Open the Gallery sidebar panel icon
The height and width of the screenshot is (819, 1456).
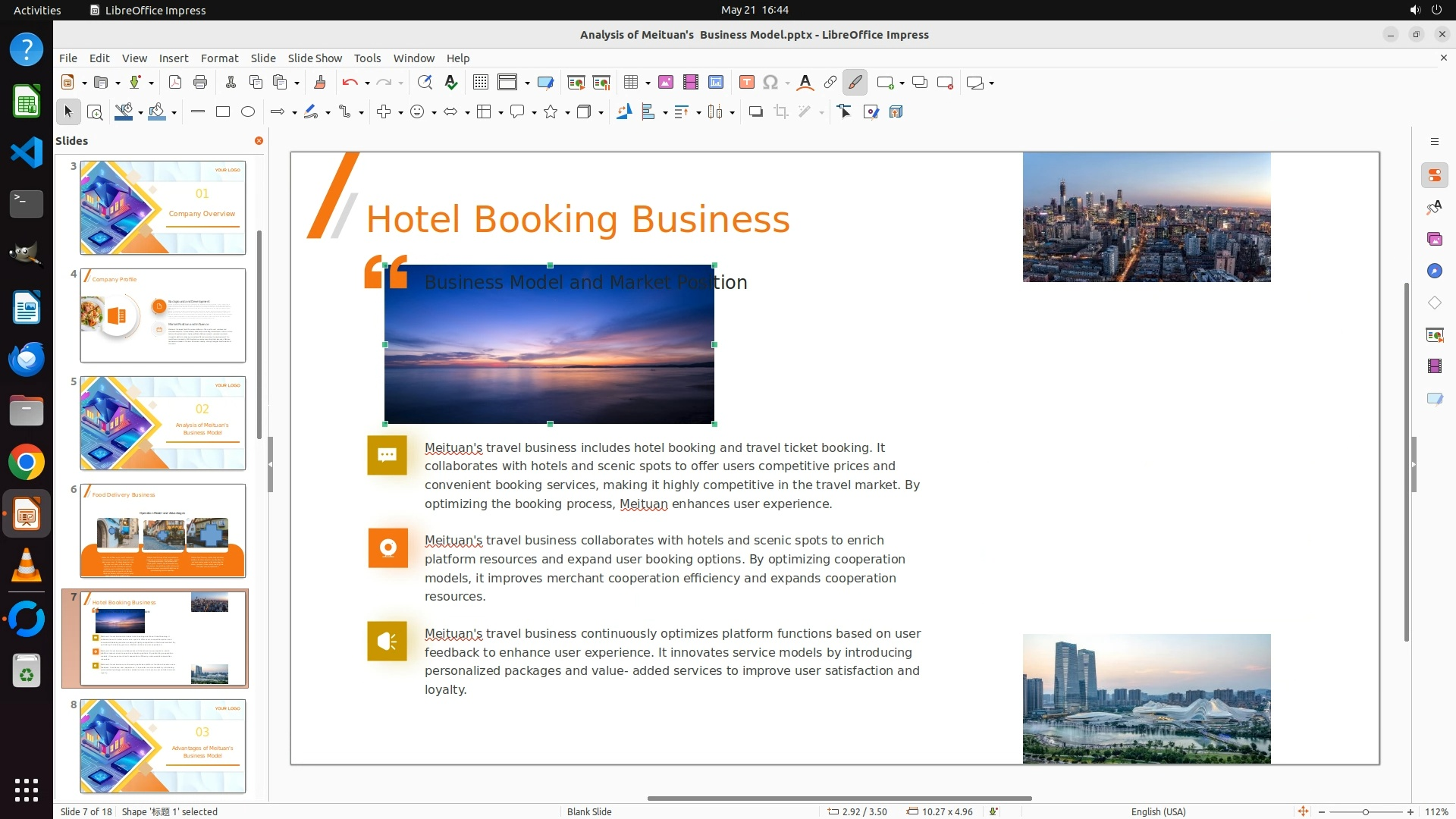click(1434, 239)
